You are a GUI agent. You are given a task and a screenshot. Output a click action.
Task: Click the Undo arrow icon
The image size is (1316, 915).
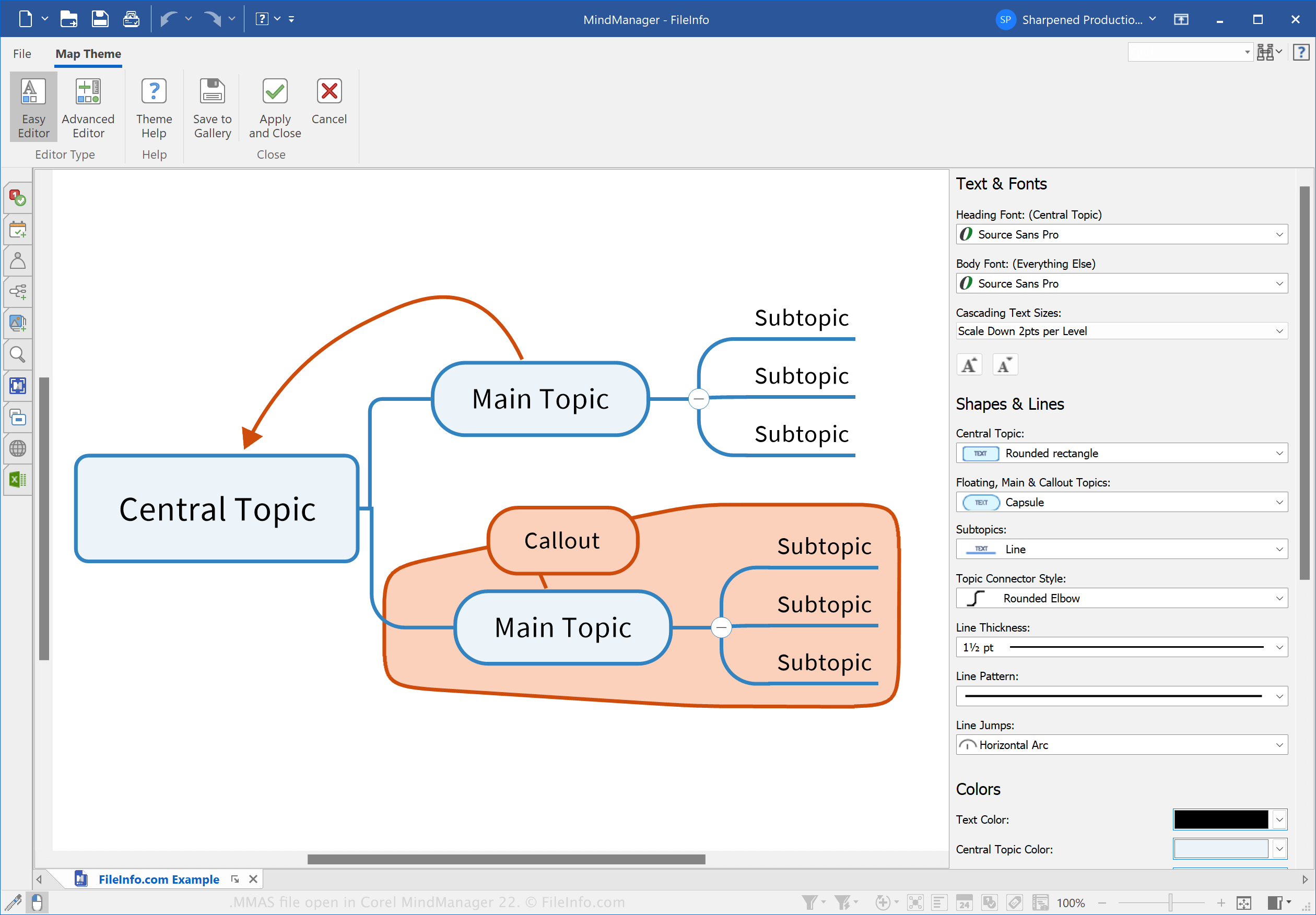click(x=169, y=19)
